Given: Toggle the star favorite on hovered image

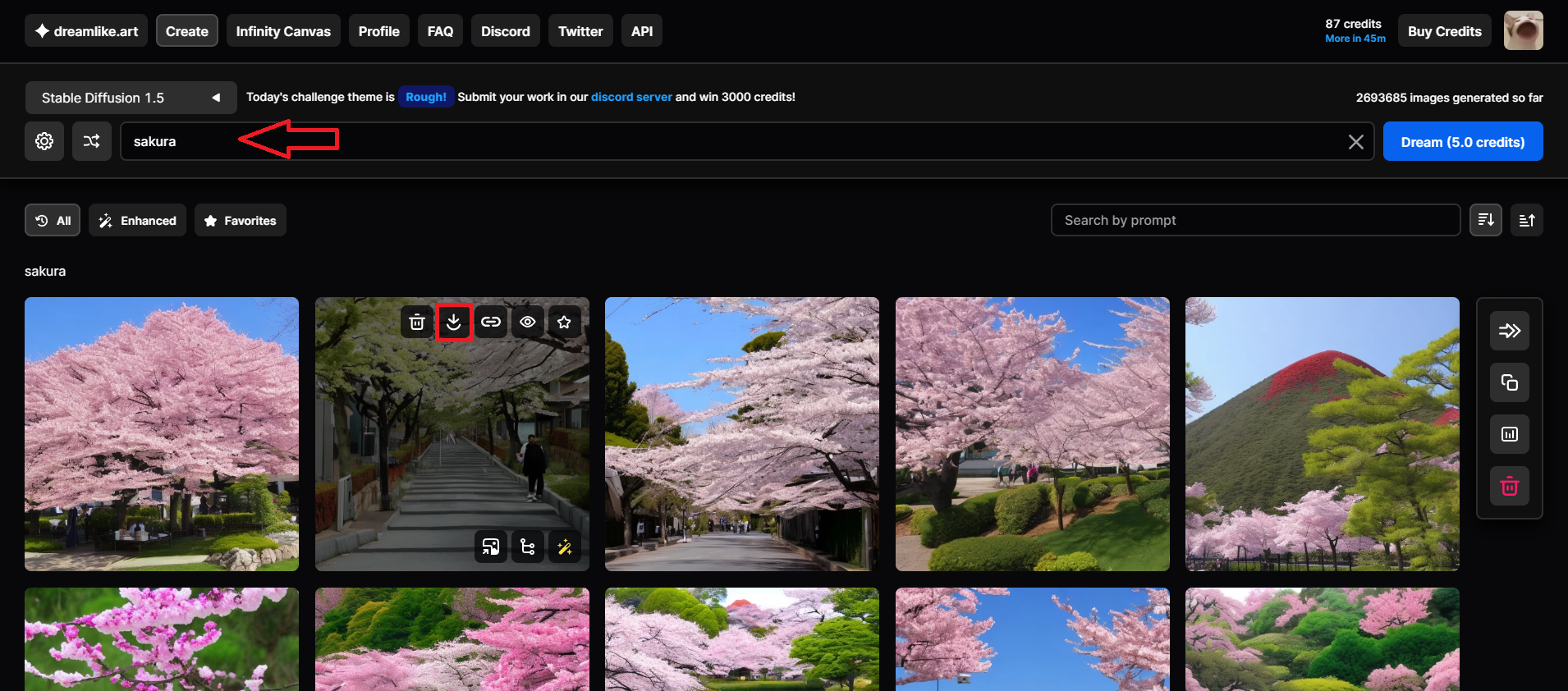Looking at the screenshot, I should point(565,322).
